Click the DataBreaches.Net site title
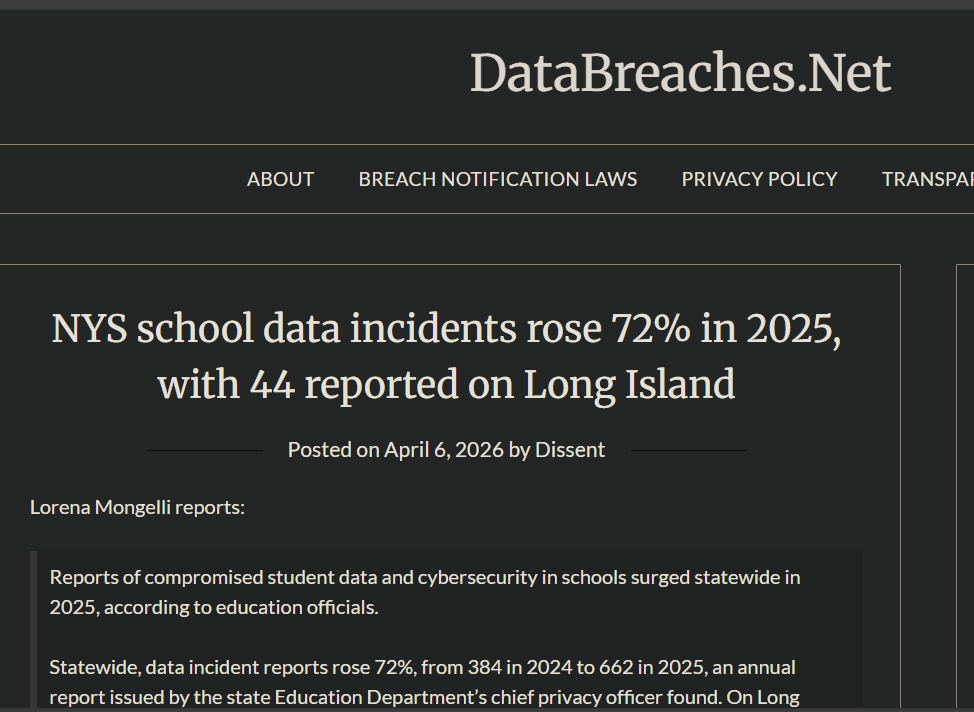 pos(680,74)
